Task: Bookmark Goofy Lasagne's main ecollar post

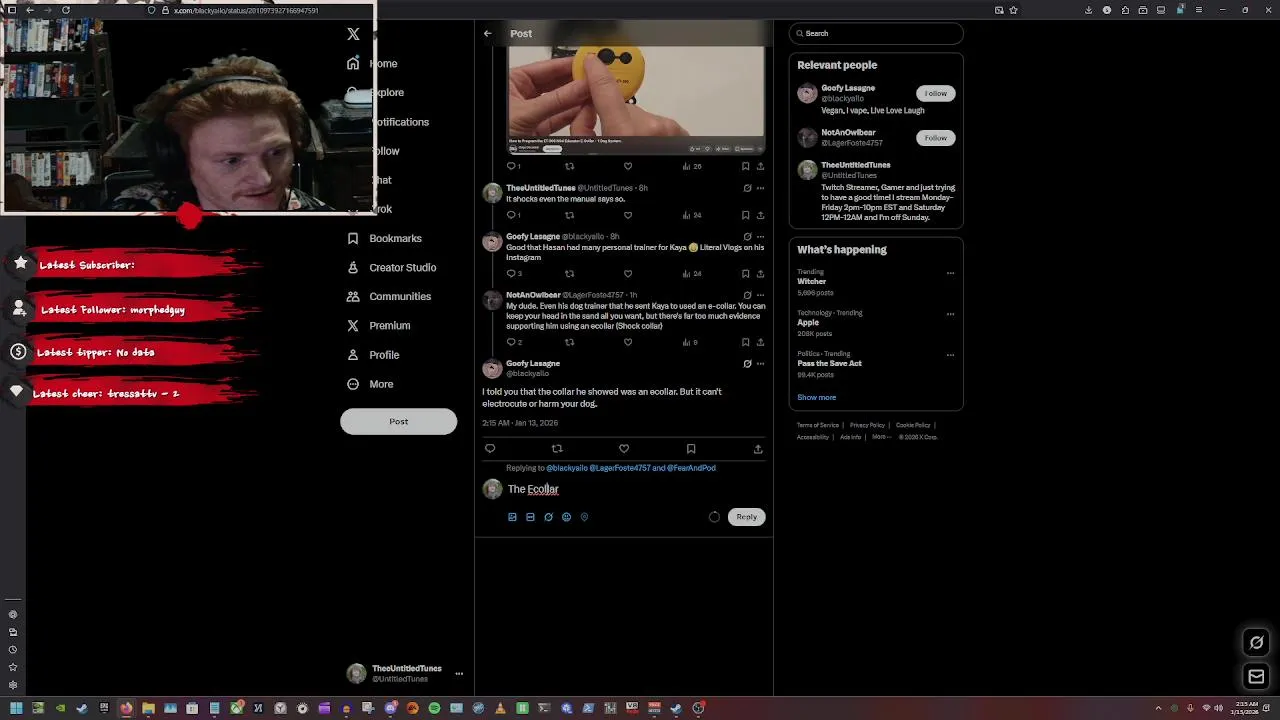Action: (691, 449)
